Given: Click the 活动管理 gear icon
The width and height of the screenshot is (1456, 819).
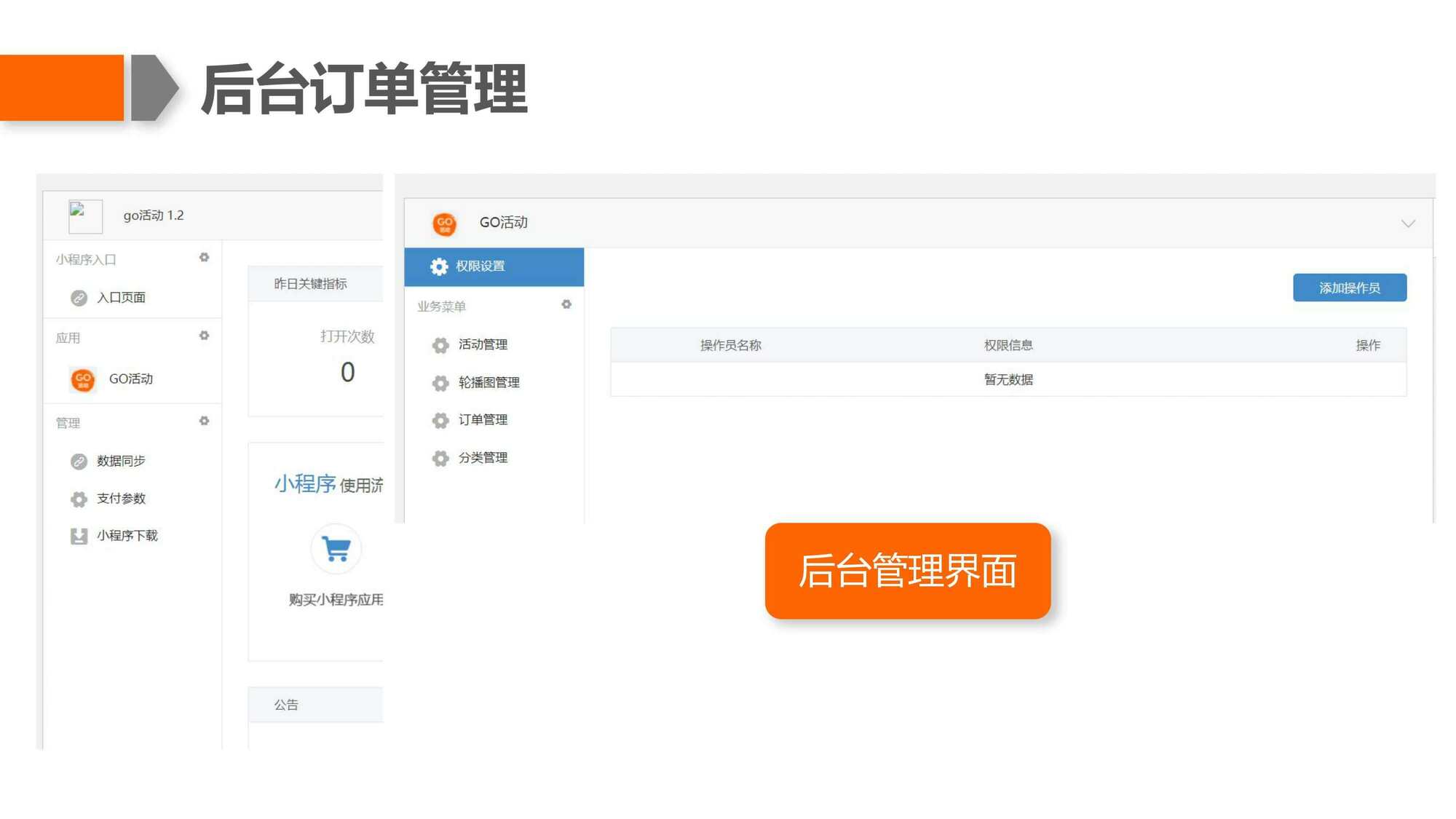Looking at the screenshot, I should pyautogui.click(x=440, y=345).
